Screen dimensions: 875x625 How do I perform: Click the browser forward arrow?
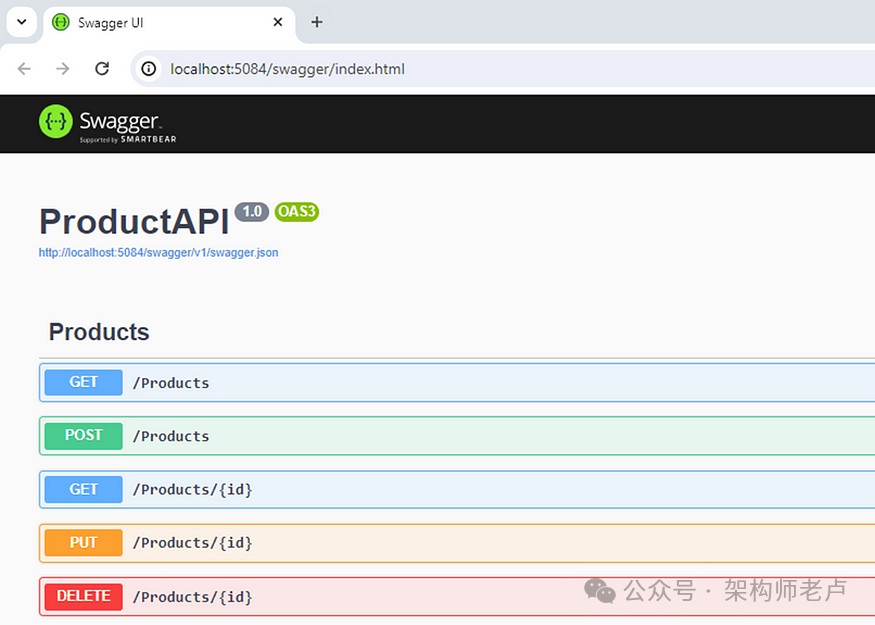tap(63, 69)
